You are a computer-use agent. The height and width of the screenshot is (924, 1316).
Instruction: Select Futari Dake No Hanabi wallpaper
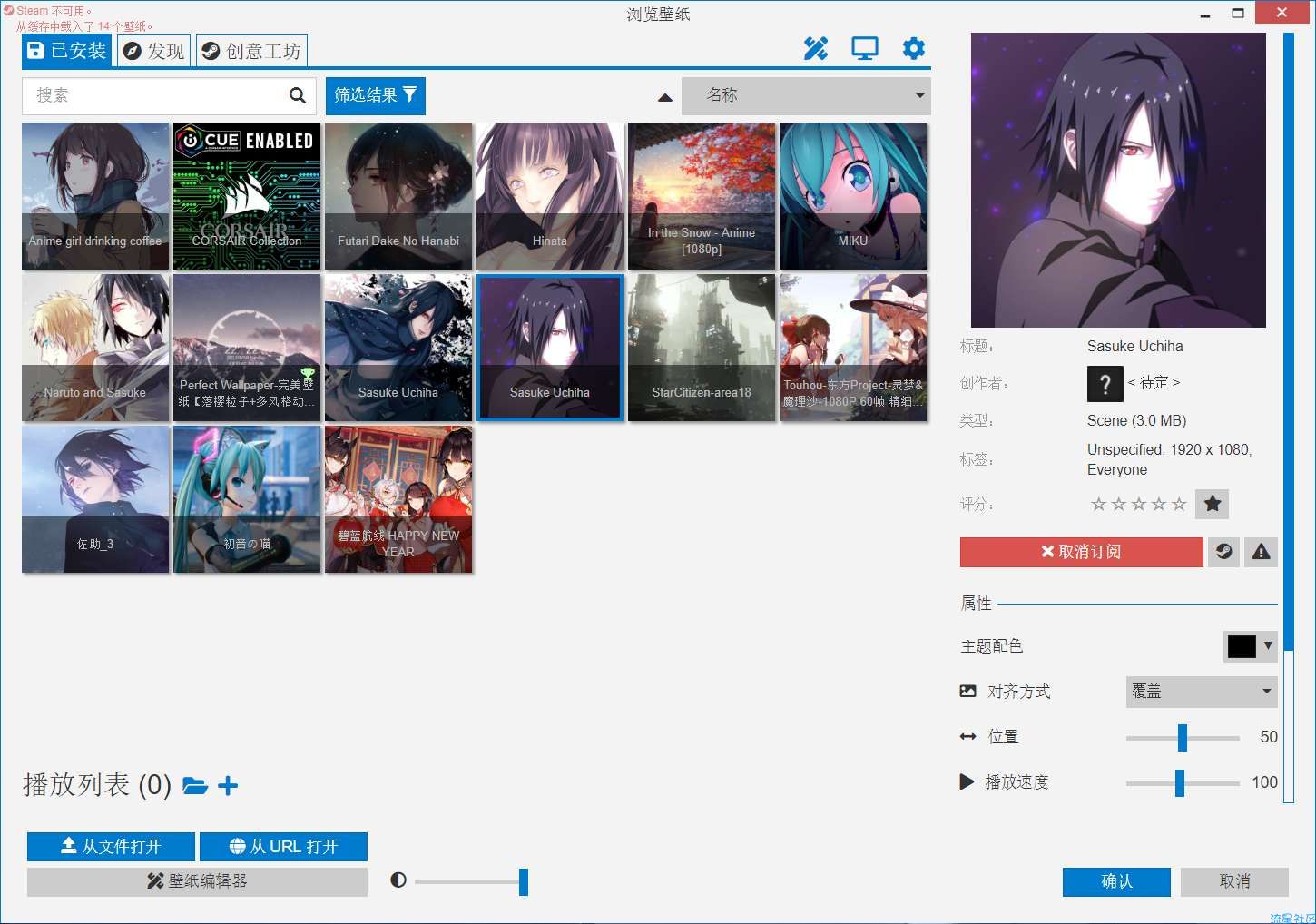[398, 196]
